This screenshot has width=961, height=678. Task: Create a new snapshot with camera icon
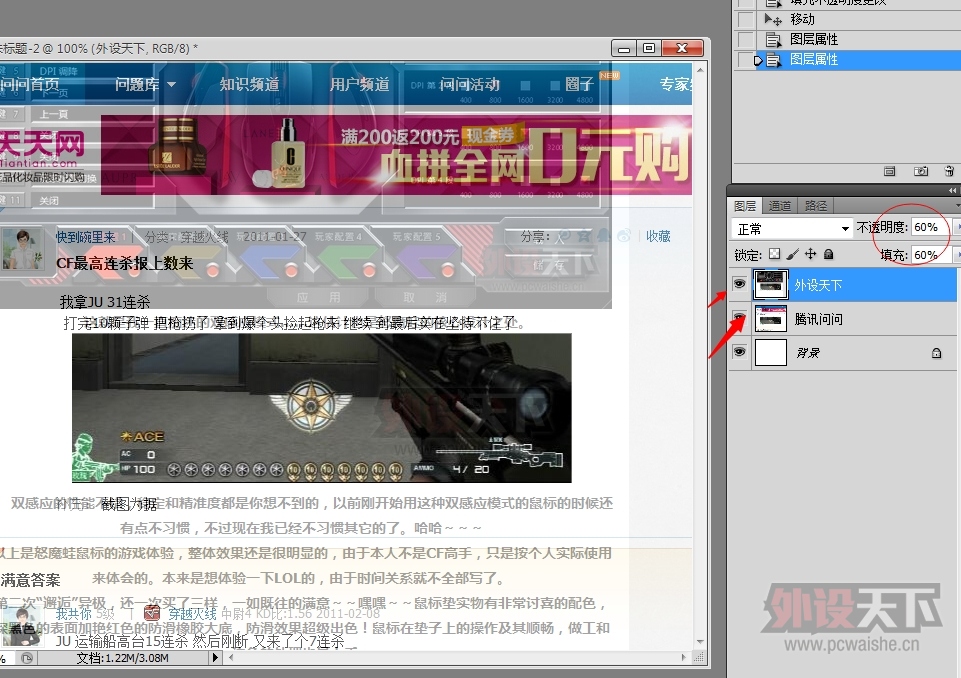pyautogui.click(x=921, y=172)
